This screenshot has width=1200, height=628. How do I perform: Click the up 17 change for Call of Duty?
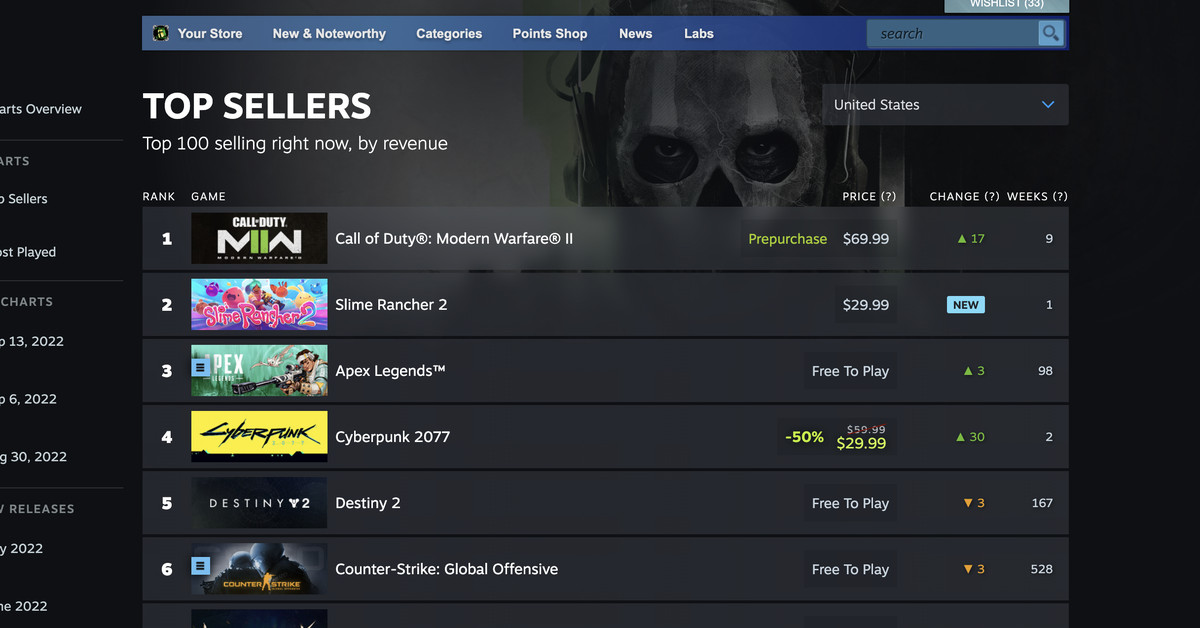970,239
